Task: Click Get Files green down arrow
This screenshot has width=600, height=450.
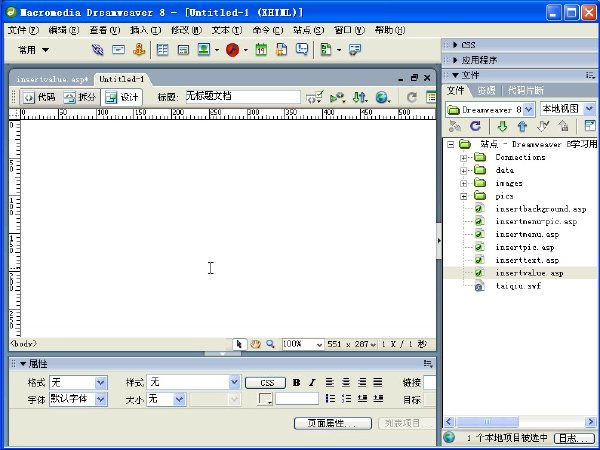Action: 502,126
